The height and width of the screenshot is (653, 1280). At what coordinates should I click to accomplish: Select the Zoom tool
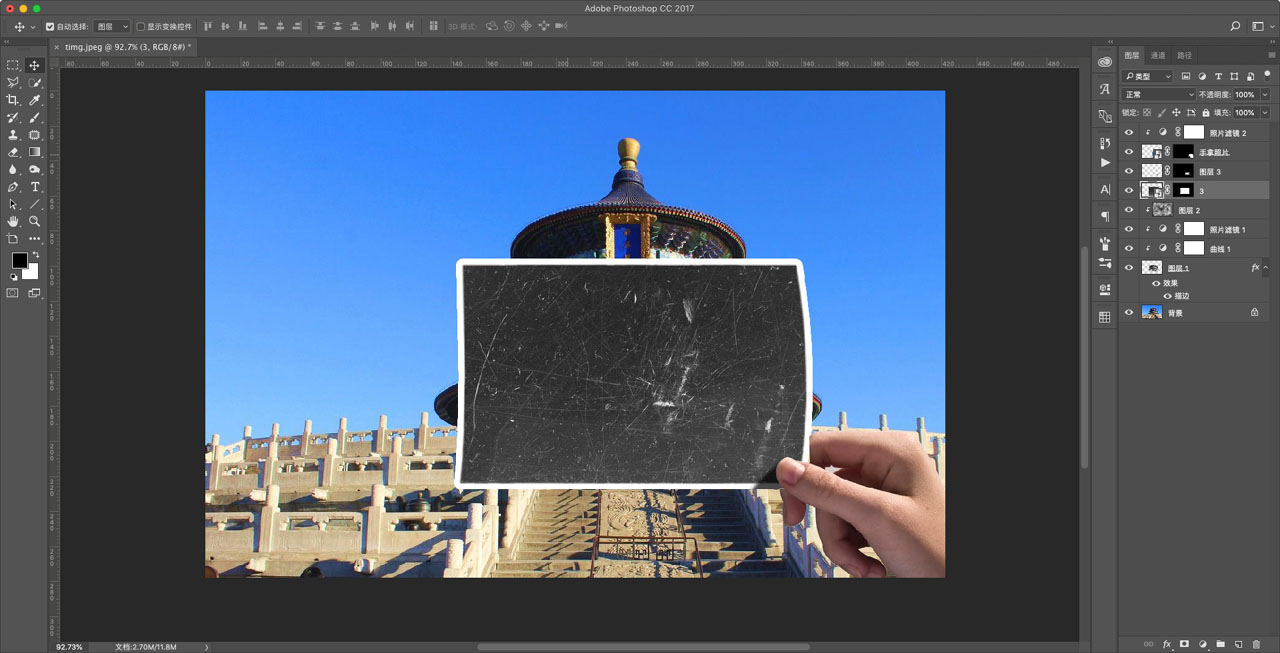(35, 221)
